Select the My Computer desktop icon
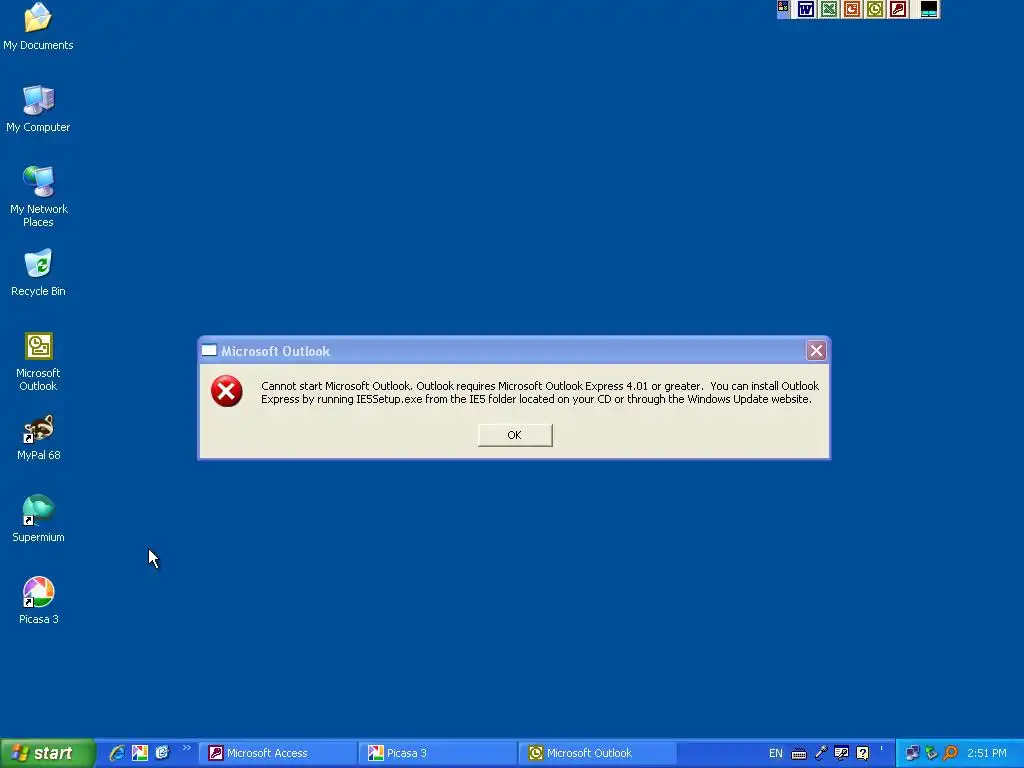Screen dimensions: 1024x768 click(38, 109)
